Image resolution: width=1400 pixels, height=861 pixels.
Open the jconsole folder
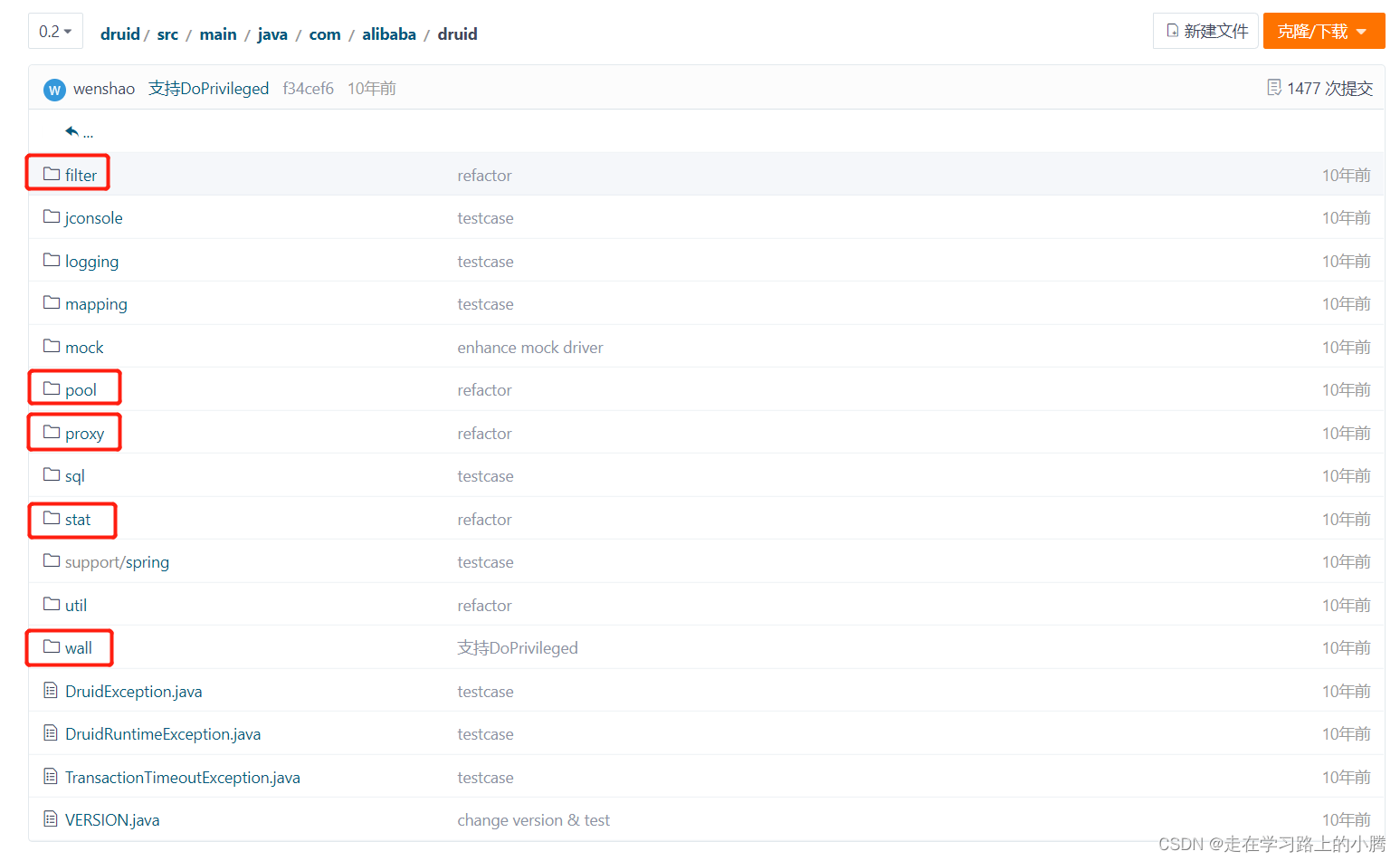point(94,218)
